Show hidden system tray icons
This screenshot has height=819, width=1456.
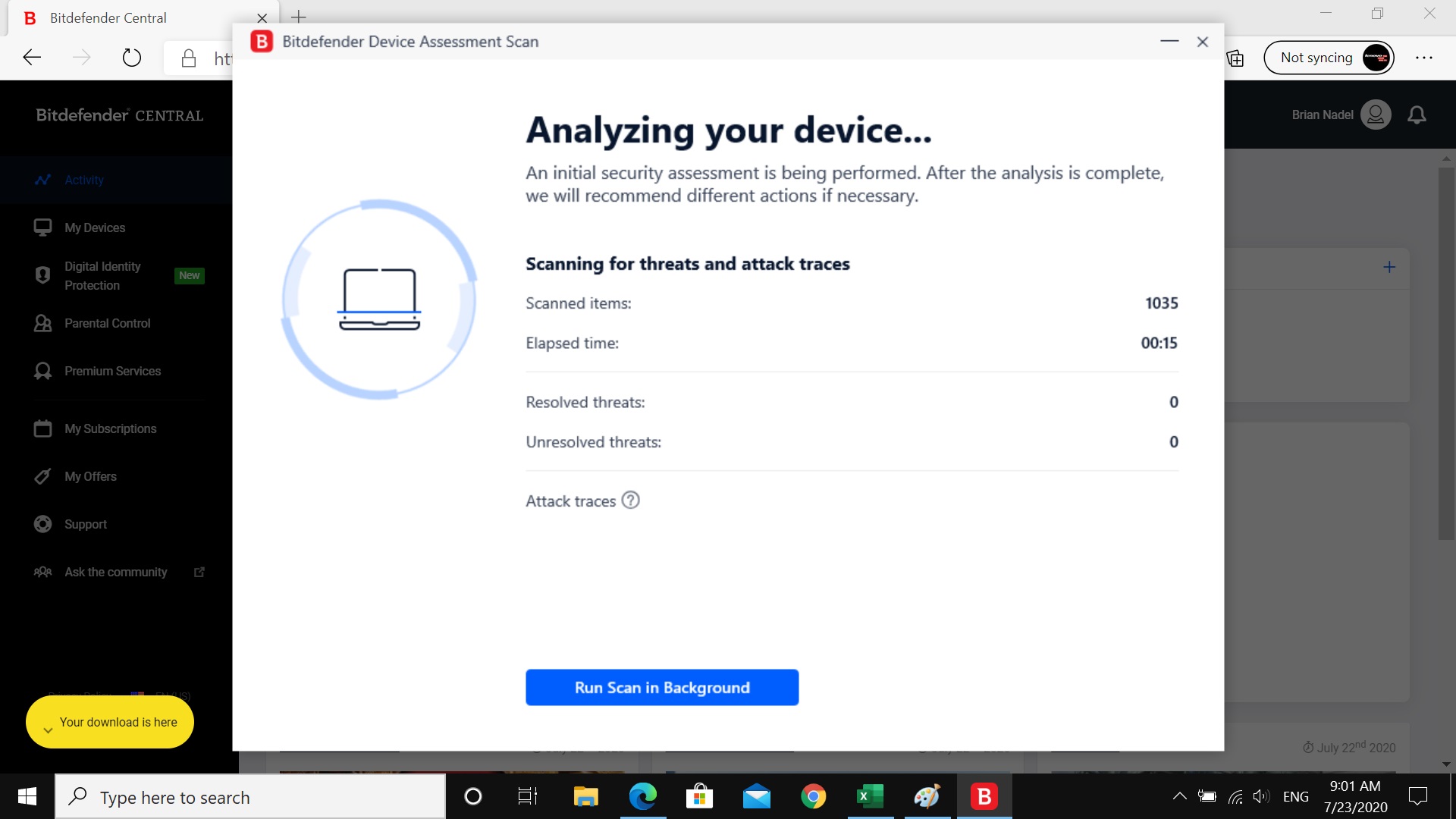pyautogui.click(x=1179, y=796)
